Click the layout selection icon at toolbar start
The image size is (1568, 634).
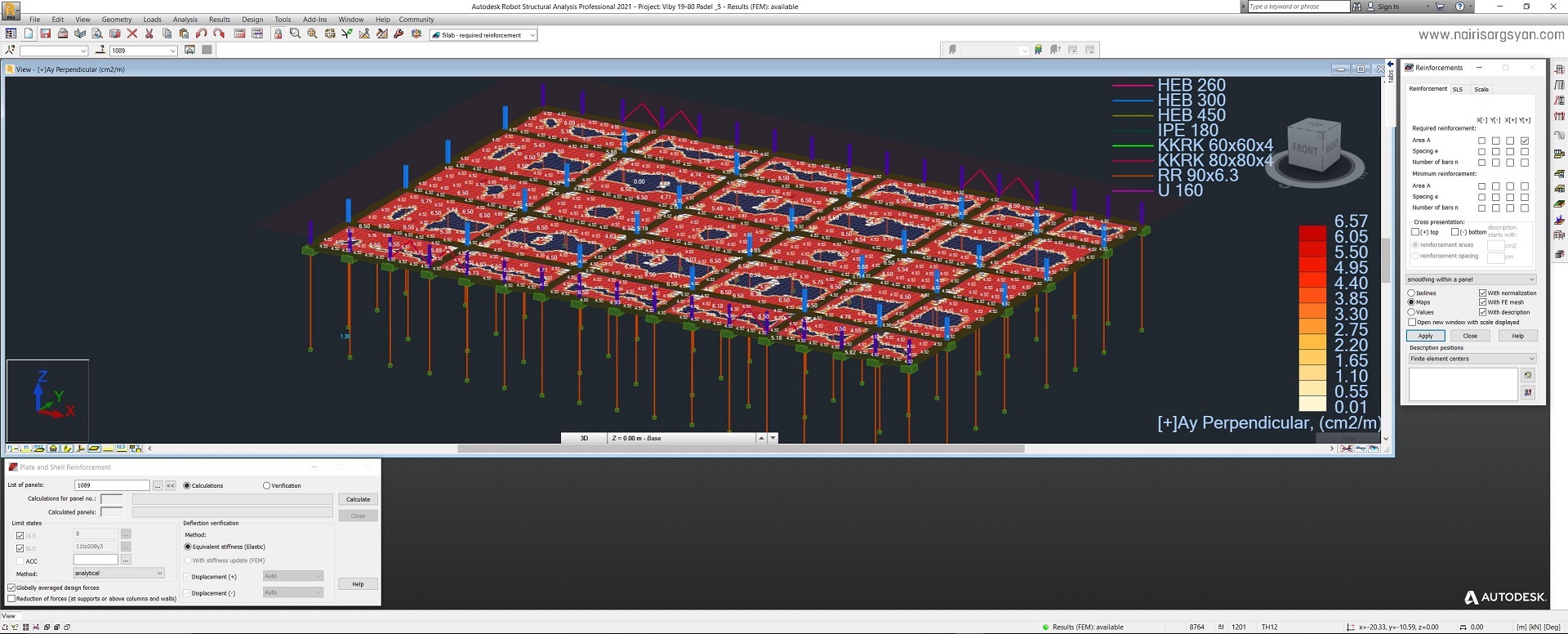pyautogui.click(x=11, y=34)
